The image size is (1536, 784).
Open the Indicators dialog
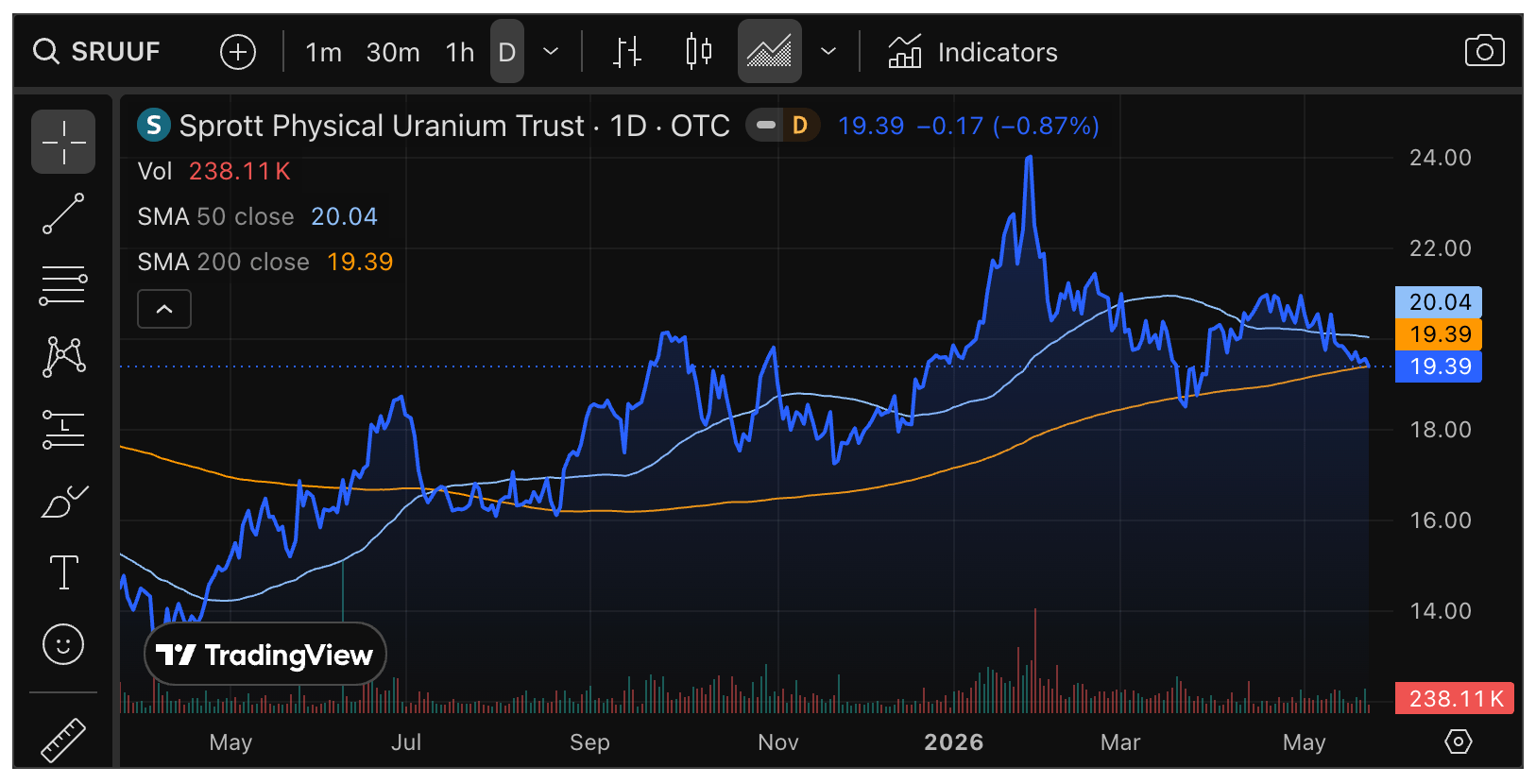(973, 52)
